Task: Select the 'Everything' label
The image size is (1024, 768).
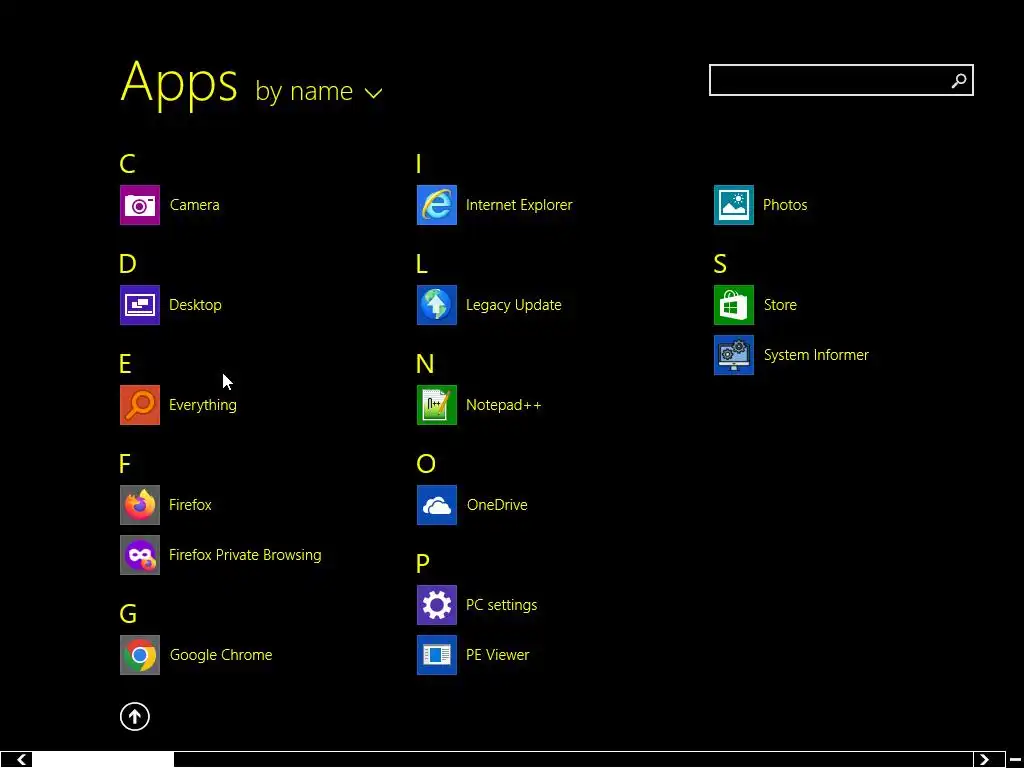Action: click(202, 406)
